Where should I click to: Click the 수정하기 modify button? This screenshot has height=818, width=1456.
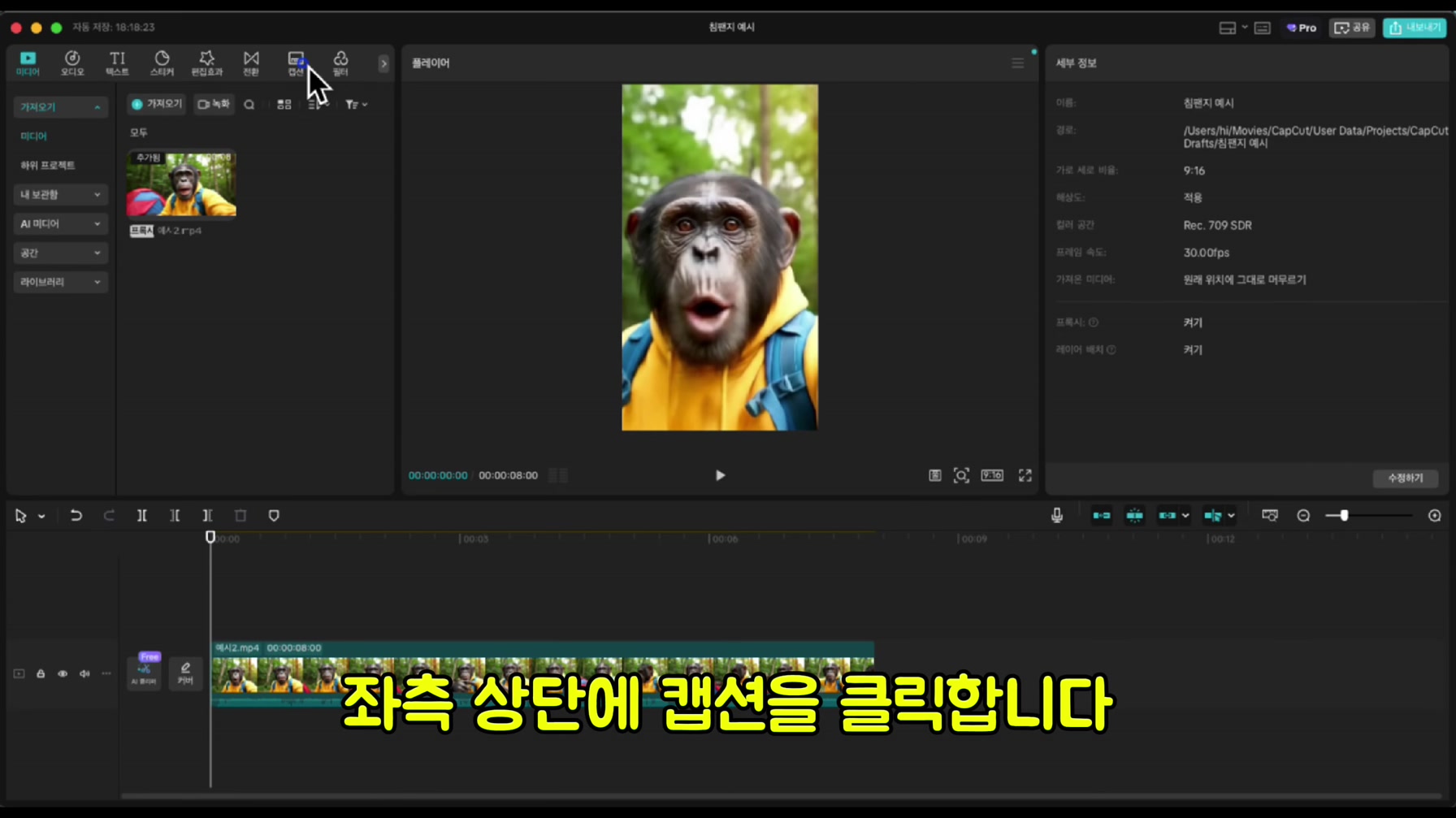click(x=1406, y=478)
